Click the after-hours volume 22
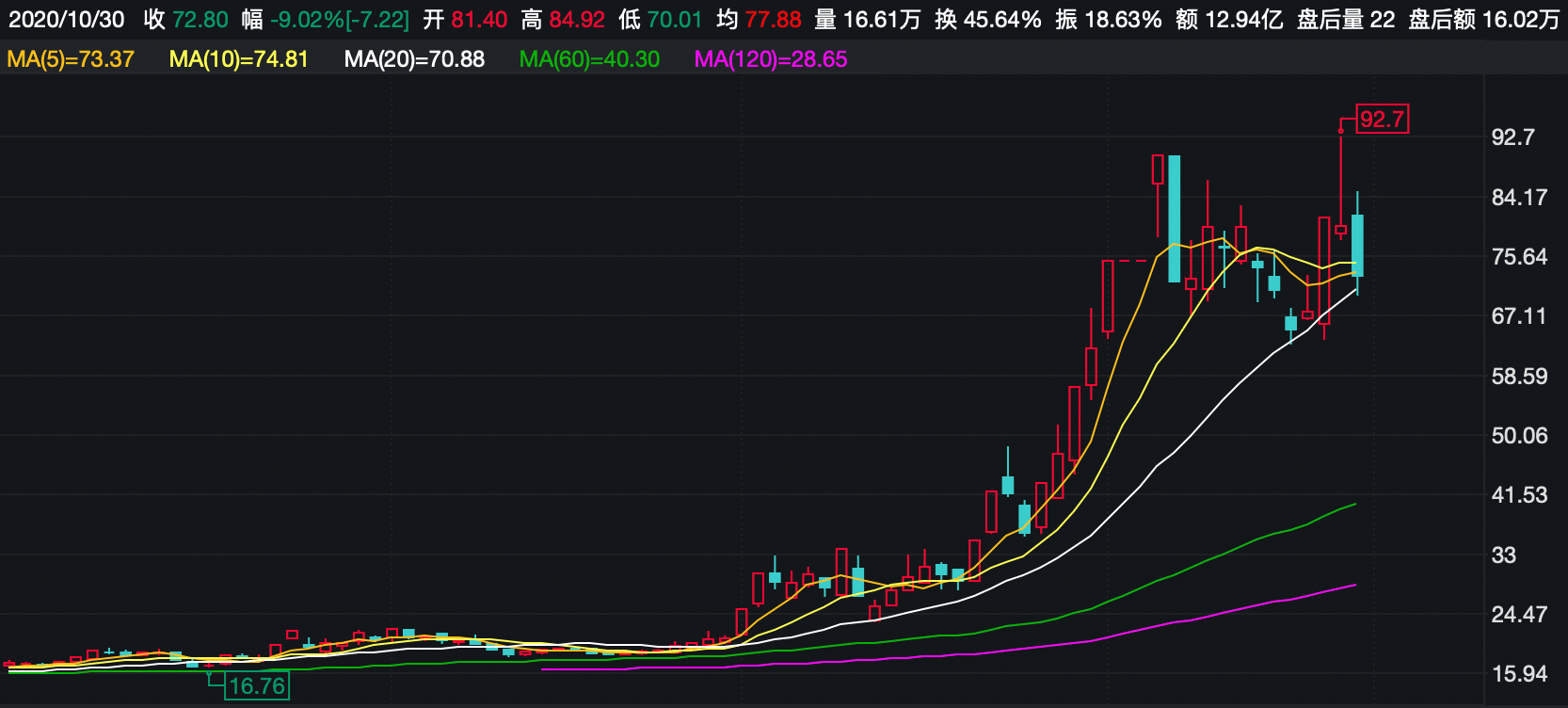Image resolution: width=1568 pixels, height=708 pixels. click(1383, 20)
